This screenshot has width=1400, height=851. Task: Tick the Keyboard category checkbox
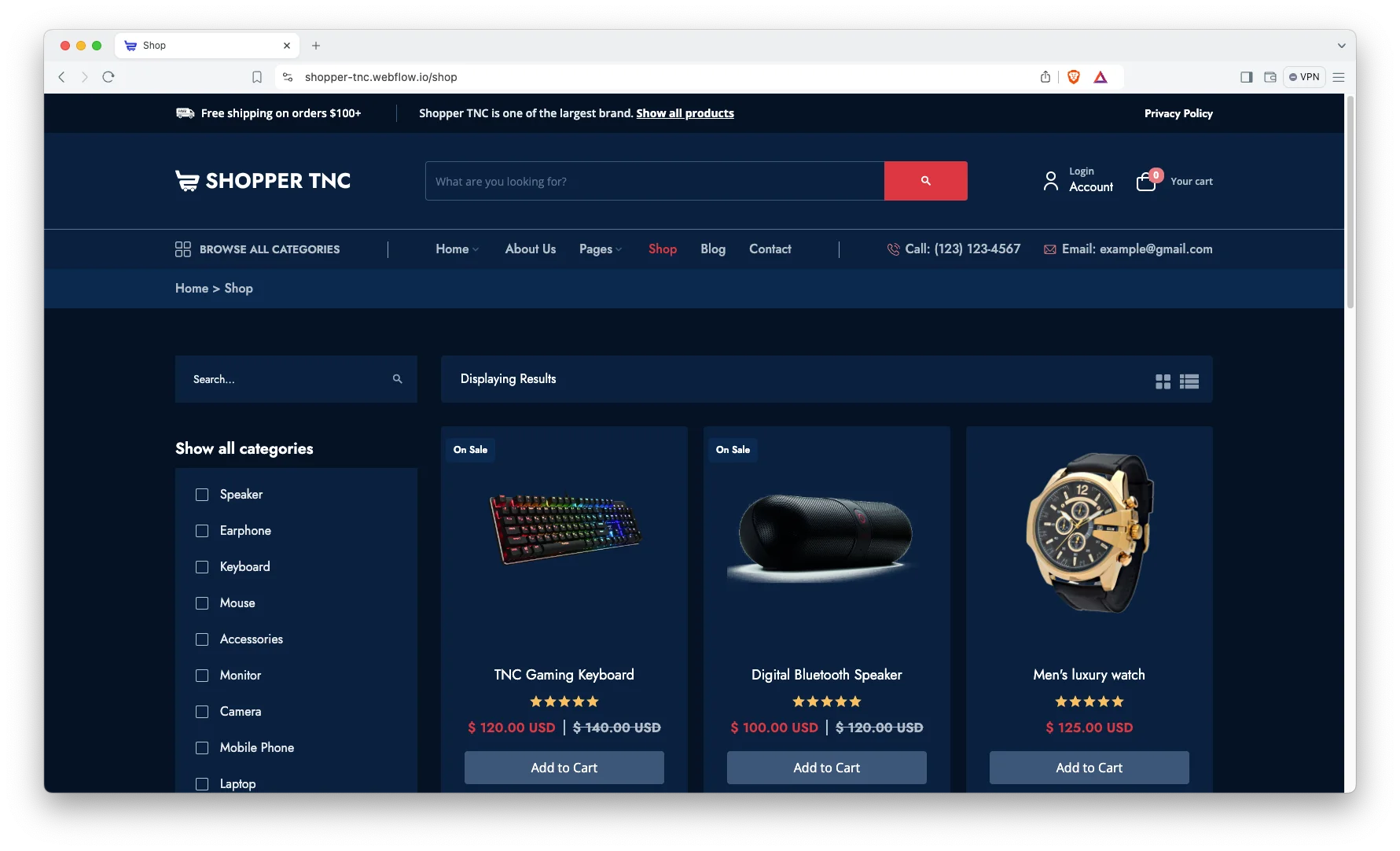pyautogui.click(x=202, y=567)
